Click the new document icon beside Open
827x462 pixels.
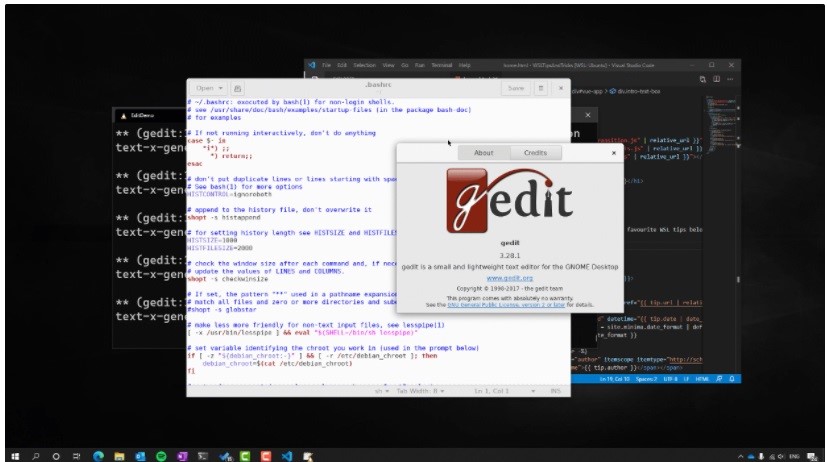coord(238,88)
